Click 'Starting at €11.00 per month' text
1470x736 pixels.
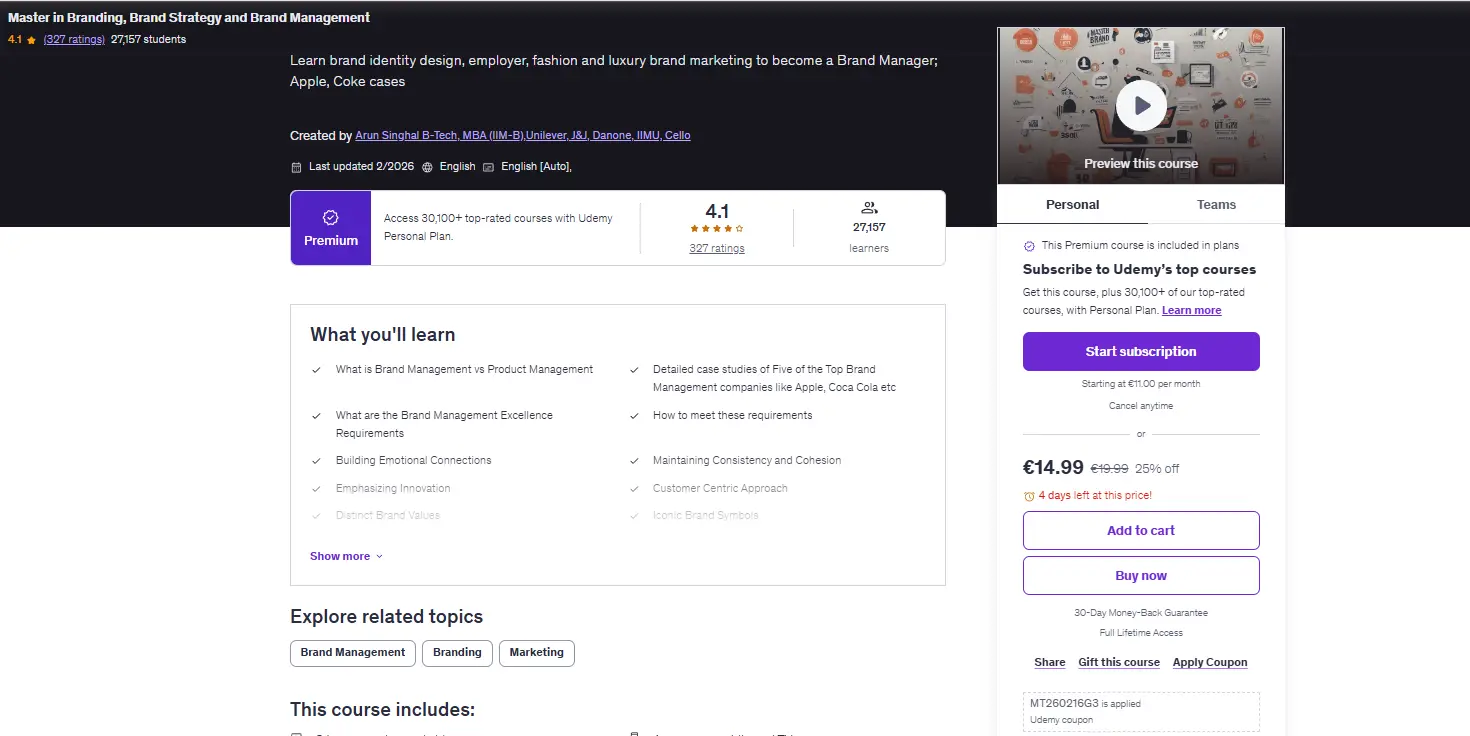point(1141,384)
